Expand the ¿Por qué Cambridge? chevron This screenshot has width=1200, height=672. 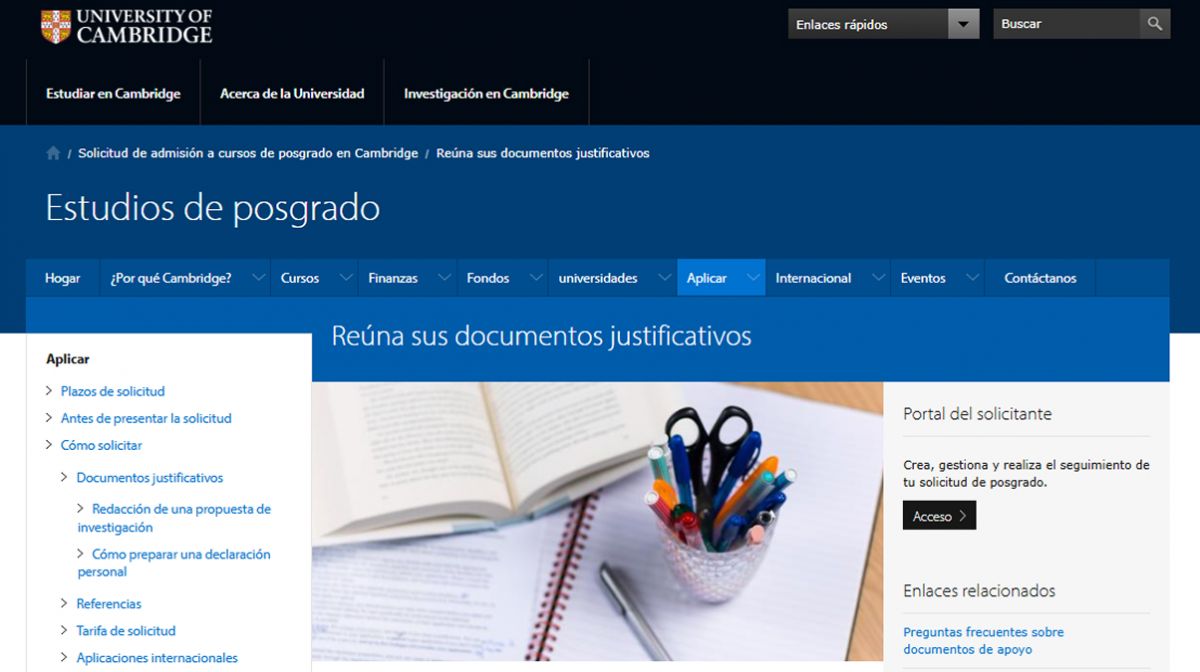click(x=258, y=278)
